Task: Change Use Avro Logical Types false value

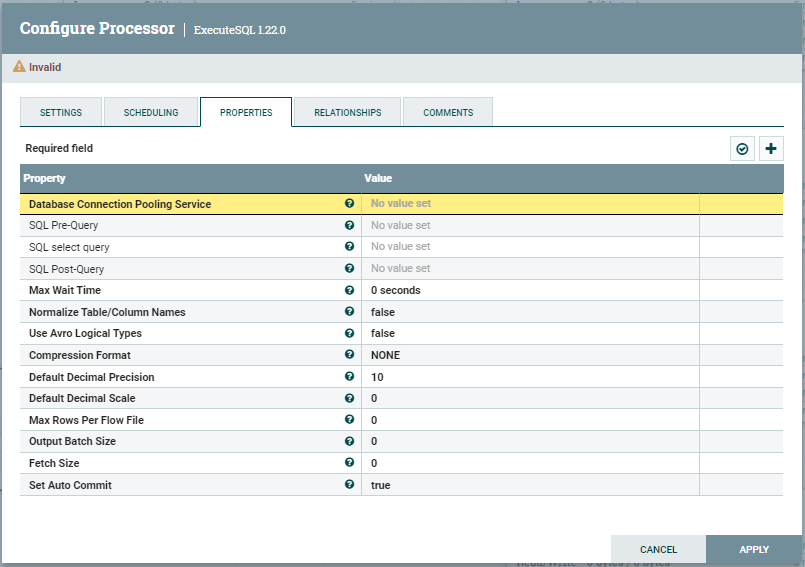Action: pyautogui.click(x=530, y=333)
